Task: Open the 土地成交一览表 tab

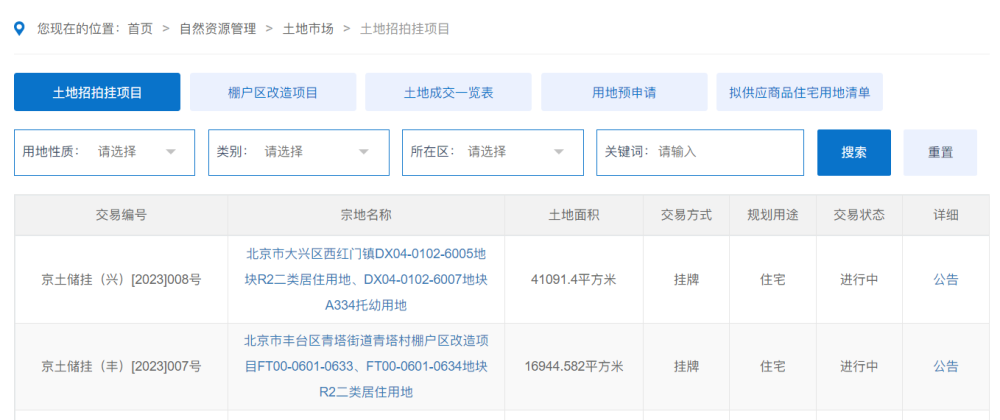Action: [448, 92]
